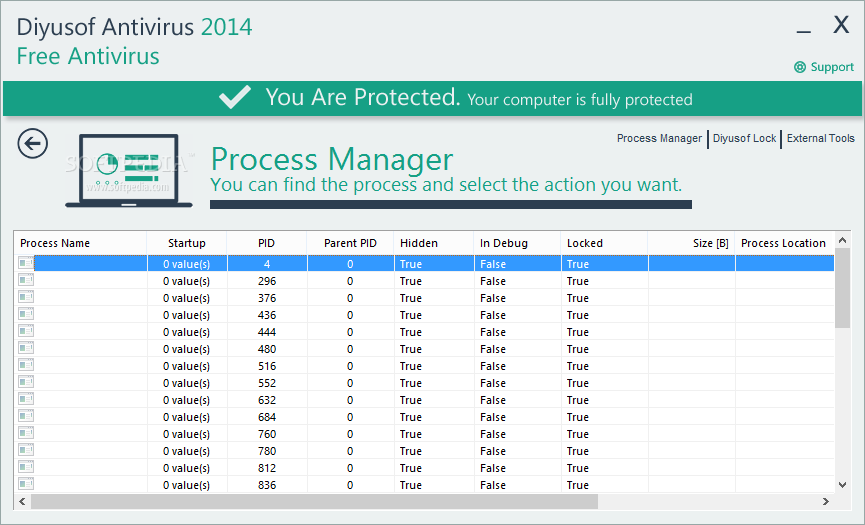Click the horizontal scrollbar right arrow
Screen dimensions: 865x525
[826, 501]
